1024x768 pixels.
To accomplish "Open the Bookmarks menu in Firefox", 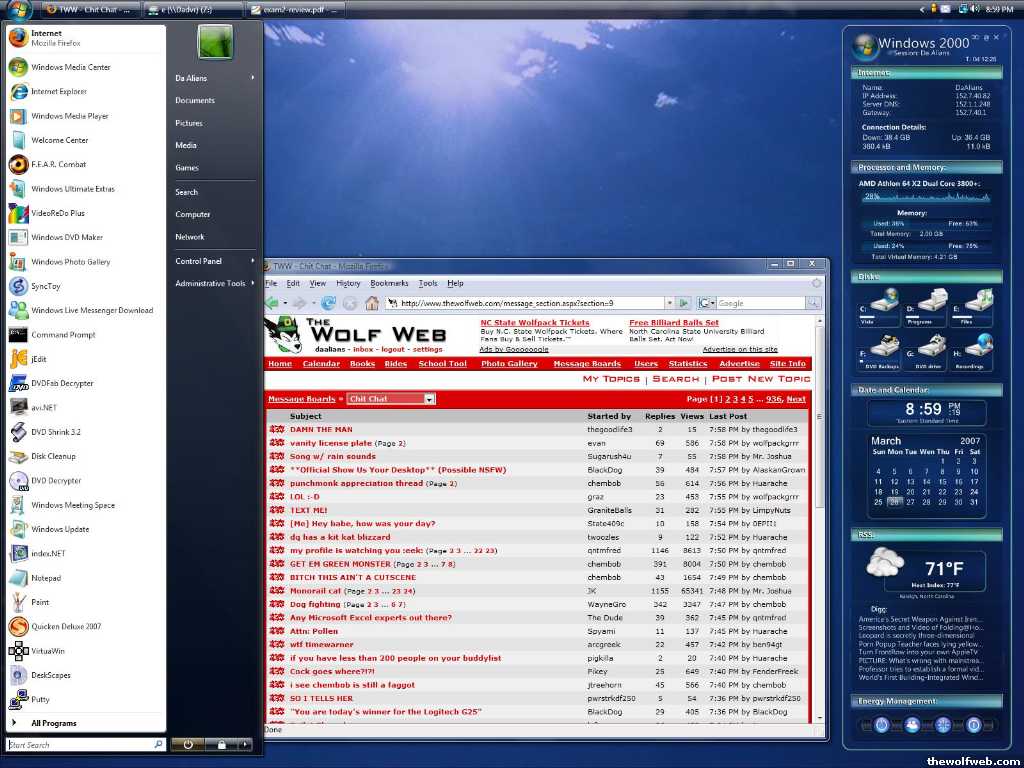I will coord(389,284).
